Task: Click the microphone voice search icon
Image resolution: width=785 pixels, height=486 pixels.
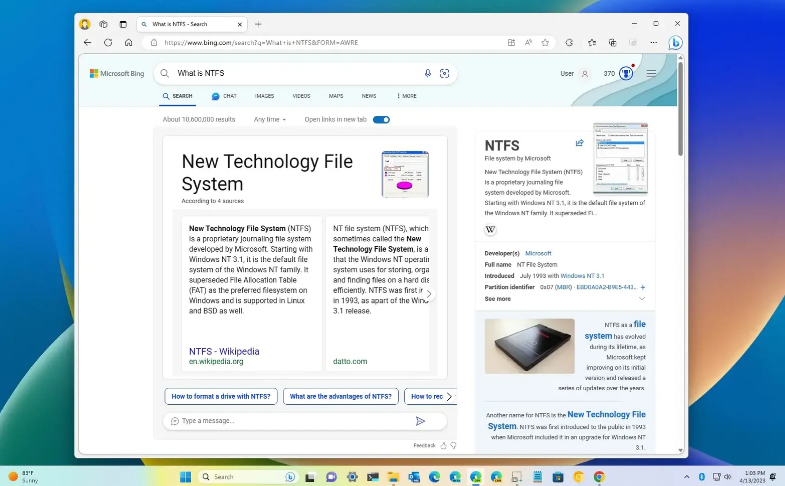Action: (x=428, y=73)
